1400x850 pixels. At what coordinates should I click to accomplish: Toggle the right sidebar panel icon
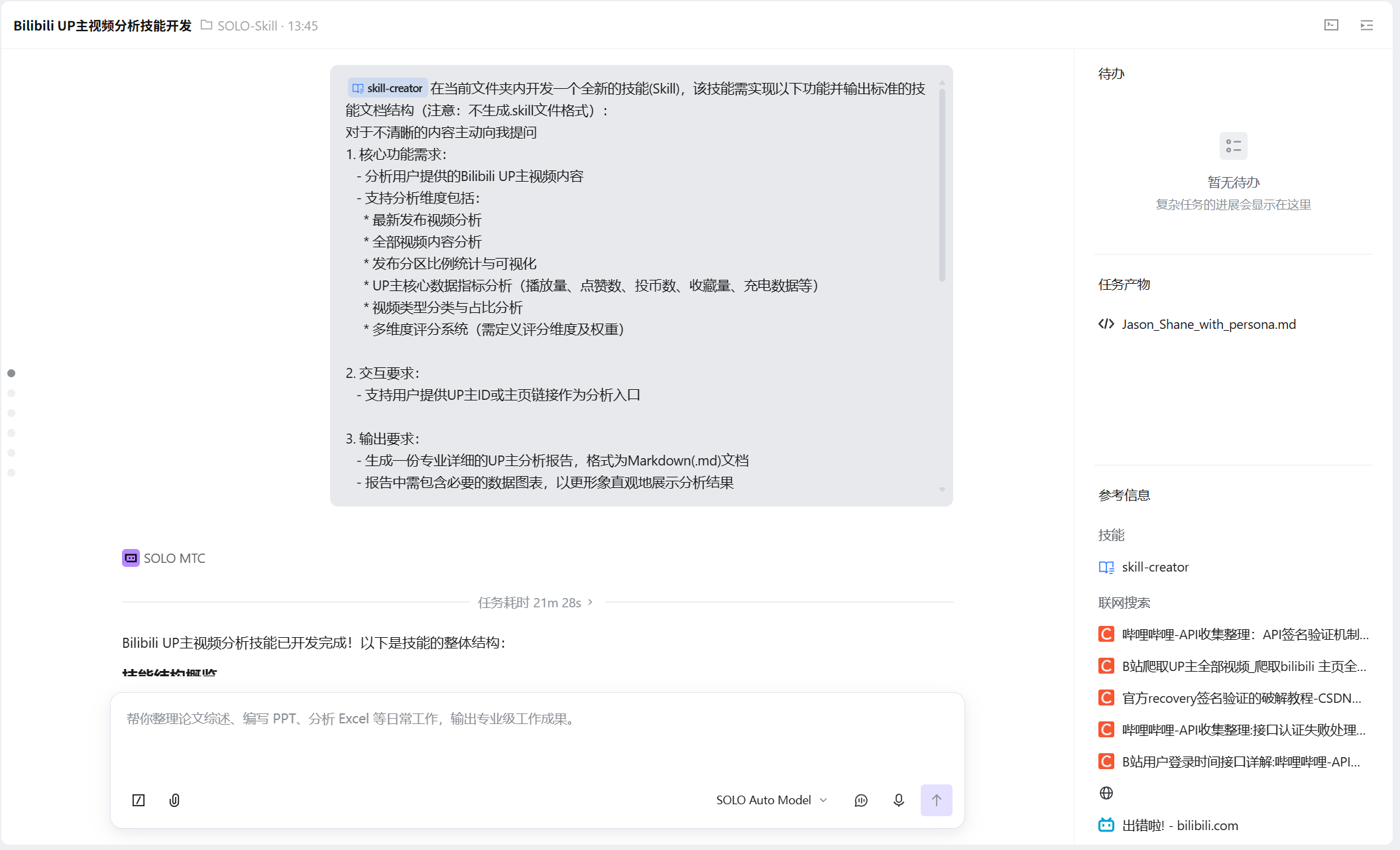pos(1366,25)
